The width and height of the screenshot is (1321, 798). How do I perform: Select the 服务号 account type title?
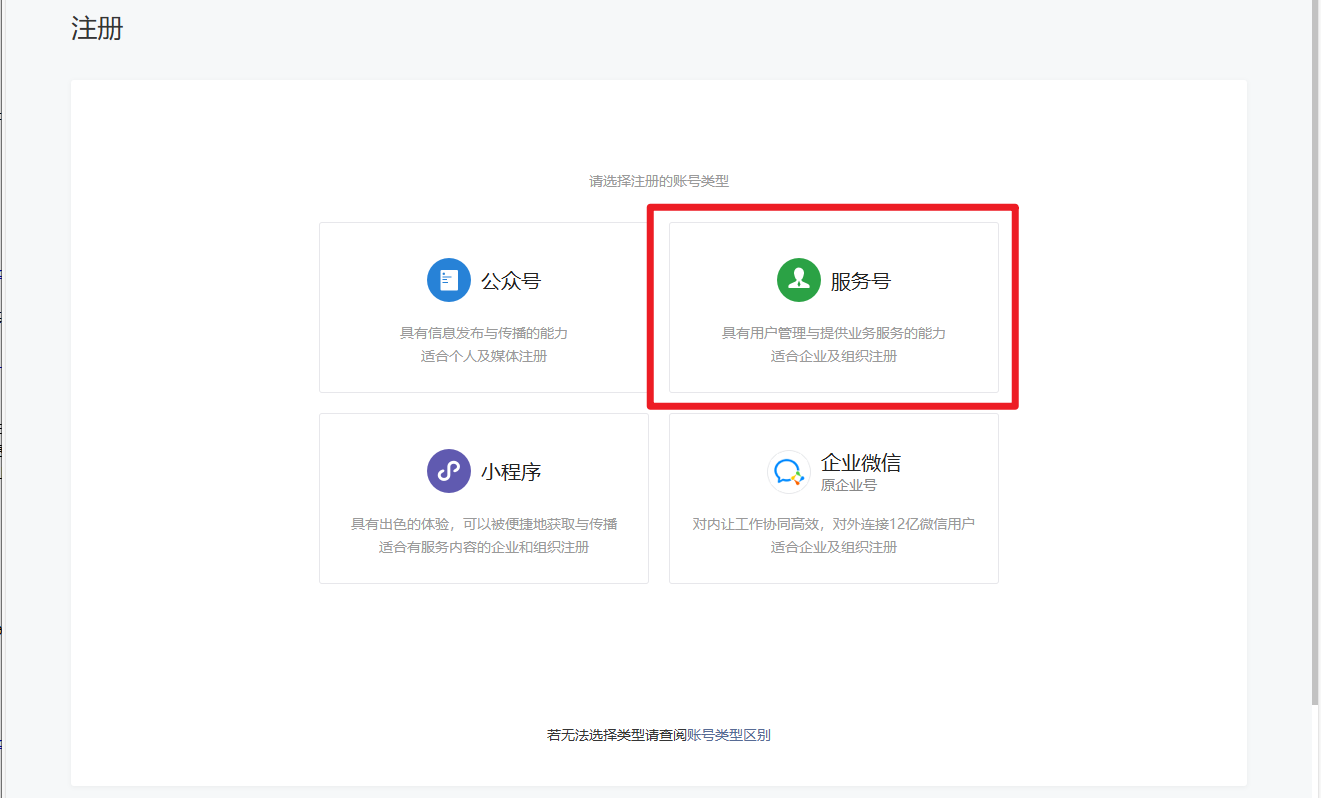coord(860,281)
